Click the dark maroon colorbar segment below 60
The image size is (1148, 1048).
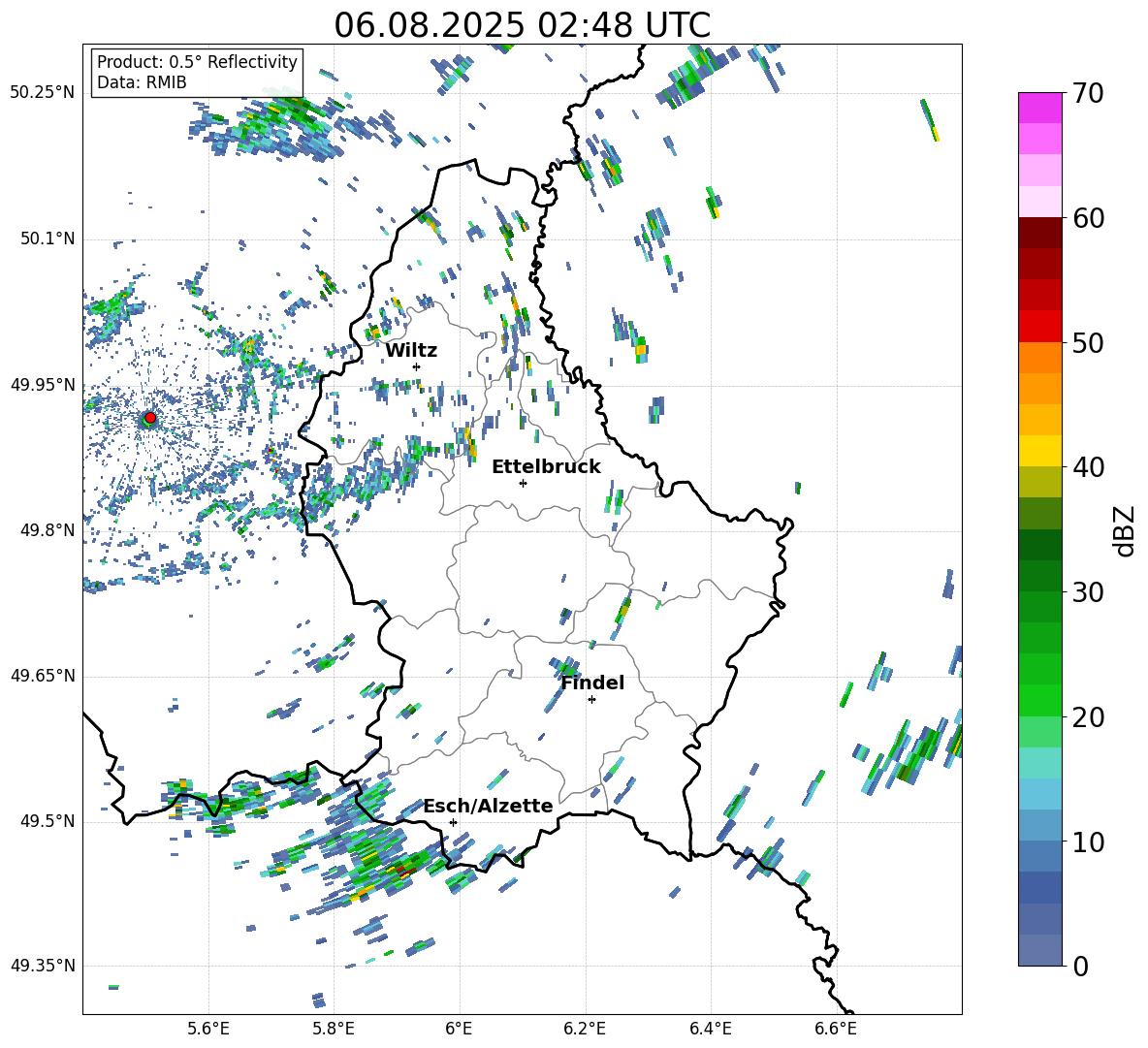(1040, 233)
